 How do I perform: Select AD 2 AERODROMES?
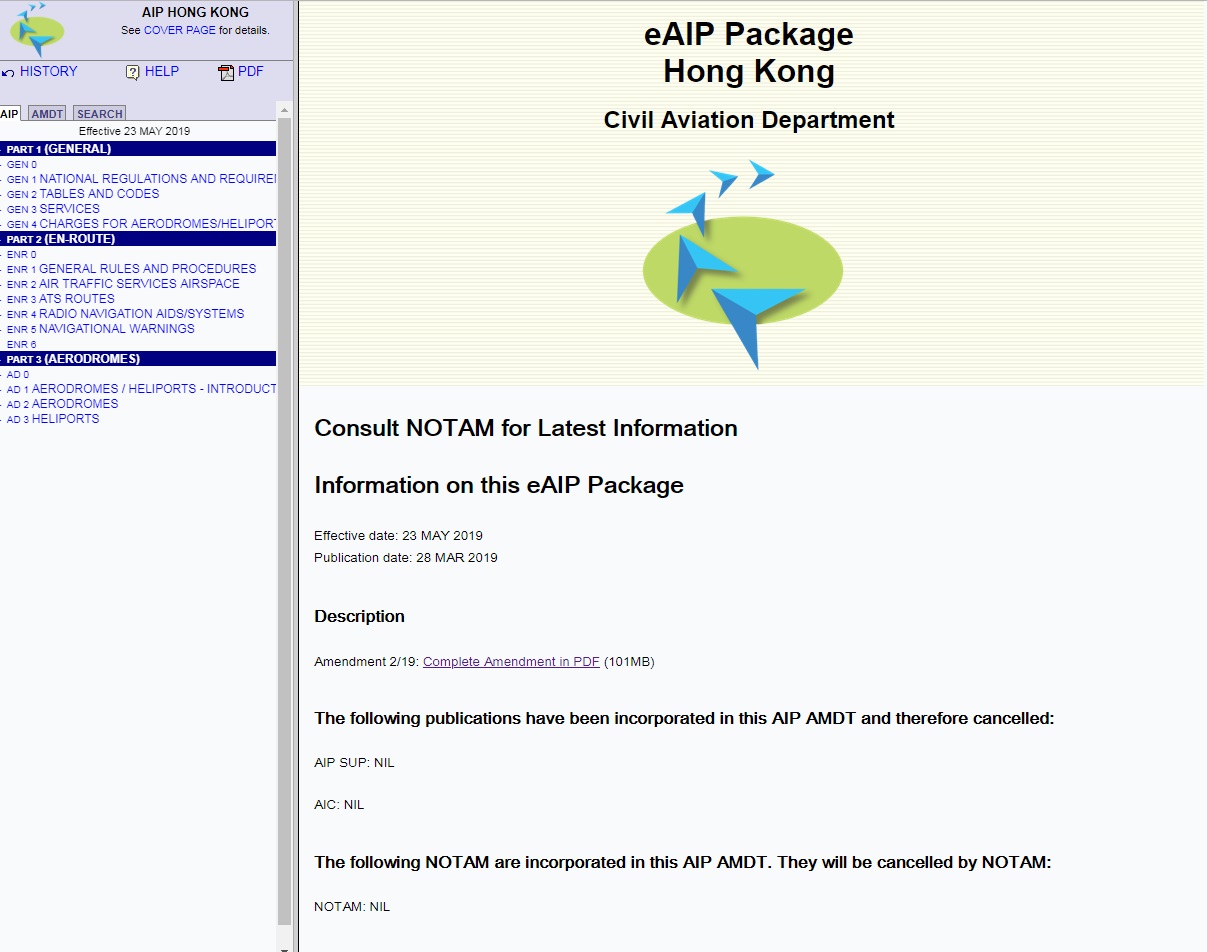(62, 403)
